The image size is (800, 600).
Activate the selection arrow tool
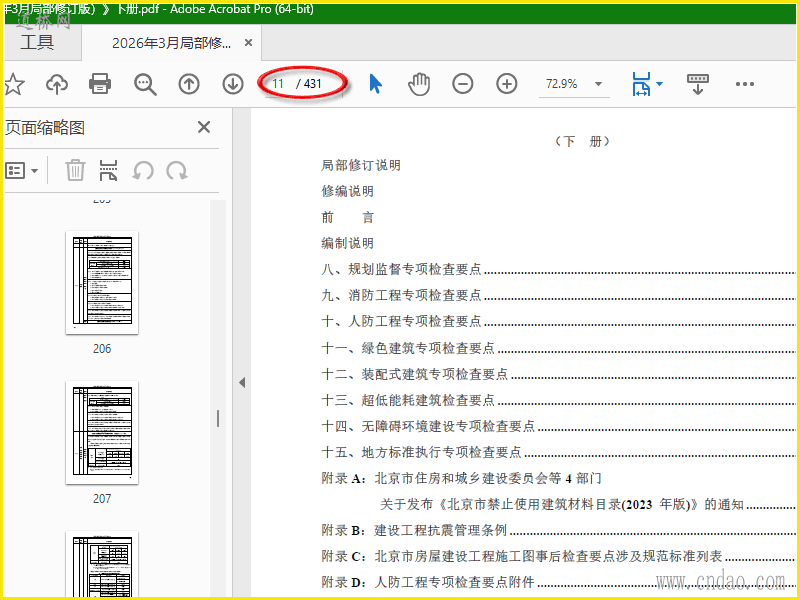click(375, 84)
